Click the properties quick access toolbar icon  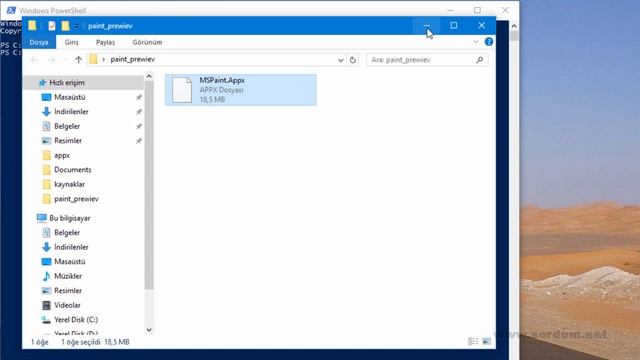(x=51, y=26)
